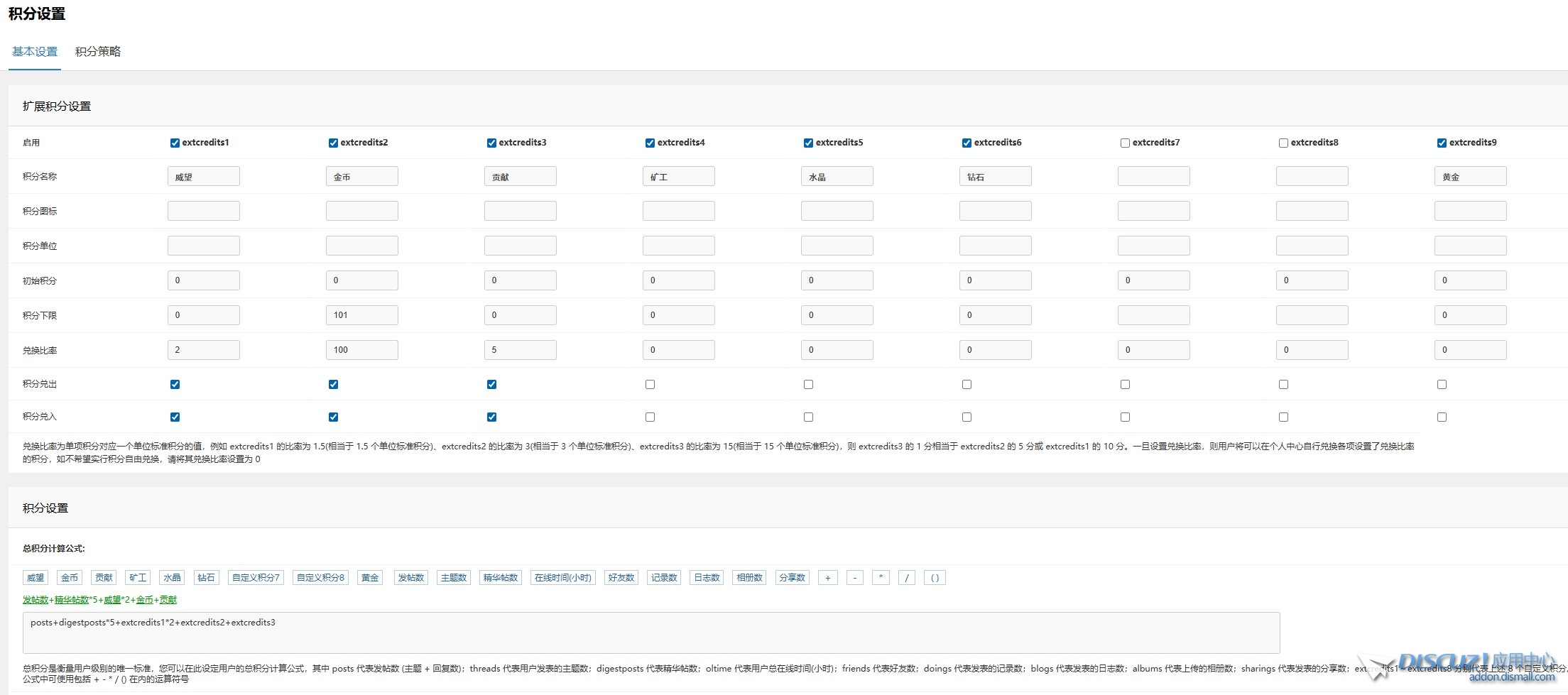Edit the 积分名称 field containing 矿工
This screenshot has width=1568, height=695.
(679, 176)
